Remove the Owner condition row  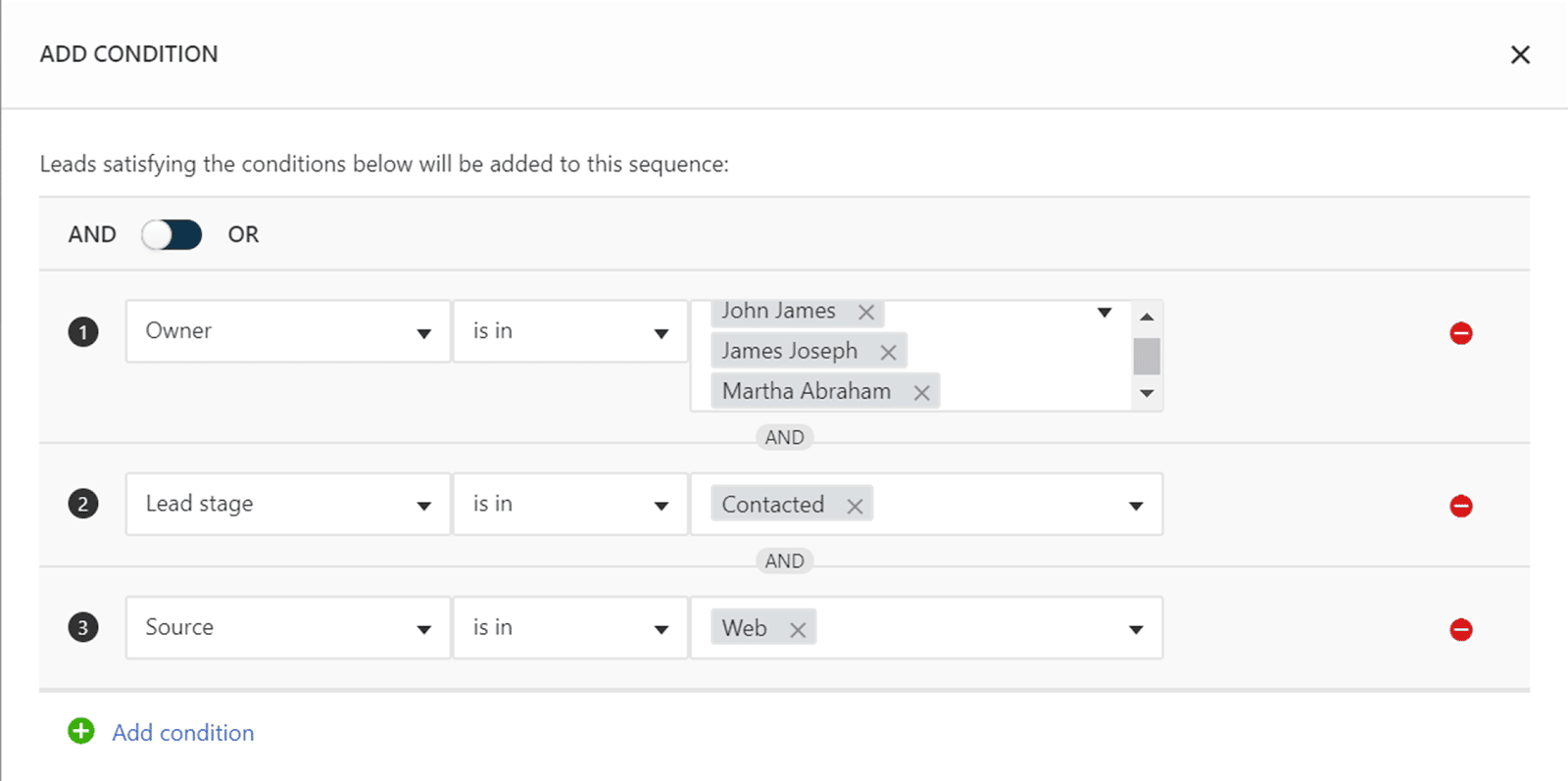(x=1460, y=333)
